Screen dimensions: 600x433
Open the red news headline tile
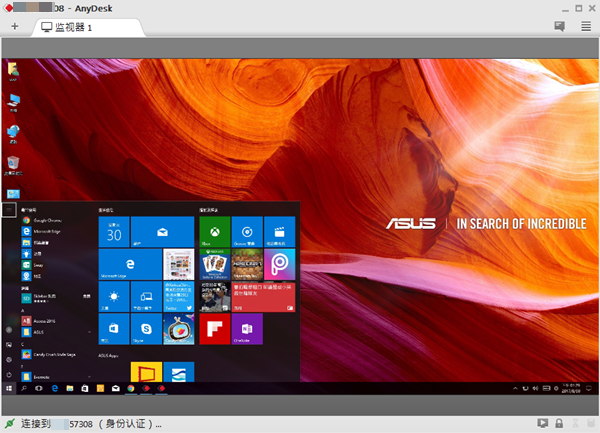click(x=264, y=296)
